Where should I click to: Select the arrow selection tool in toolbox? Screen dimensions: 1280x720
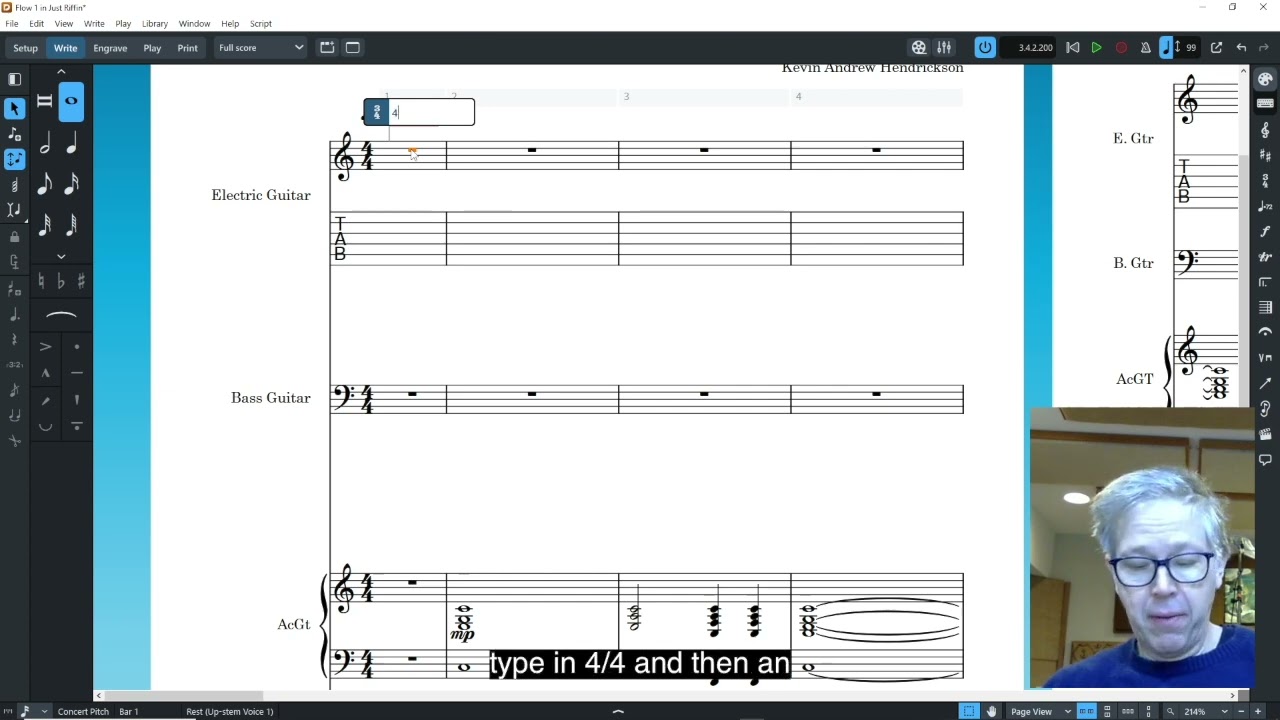(14, 108)
